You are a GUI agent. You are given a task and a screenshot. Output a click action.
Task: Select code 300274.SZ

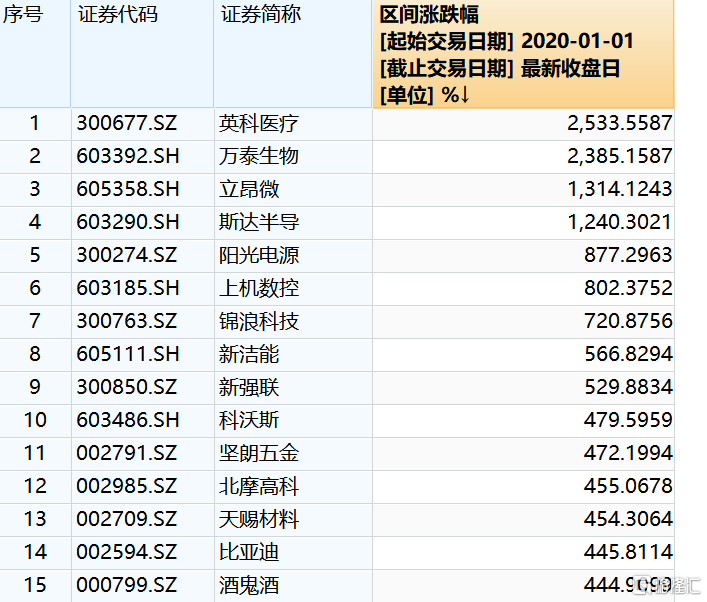click(x=127, y=255)
